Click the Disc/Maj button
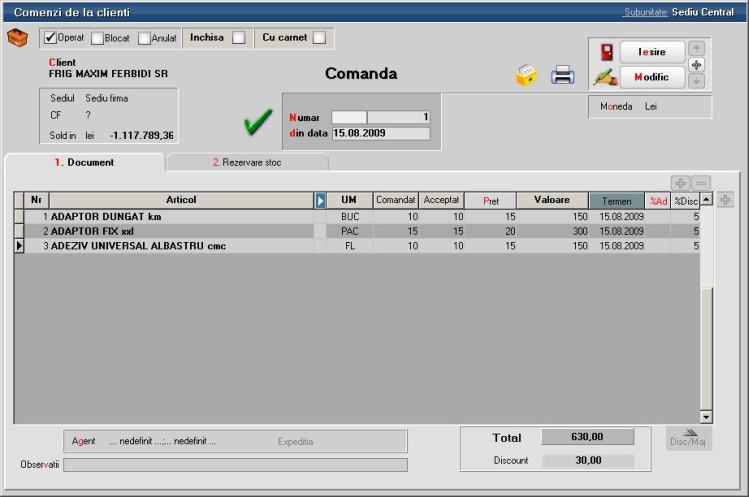 click(688, 437)
